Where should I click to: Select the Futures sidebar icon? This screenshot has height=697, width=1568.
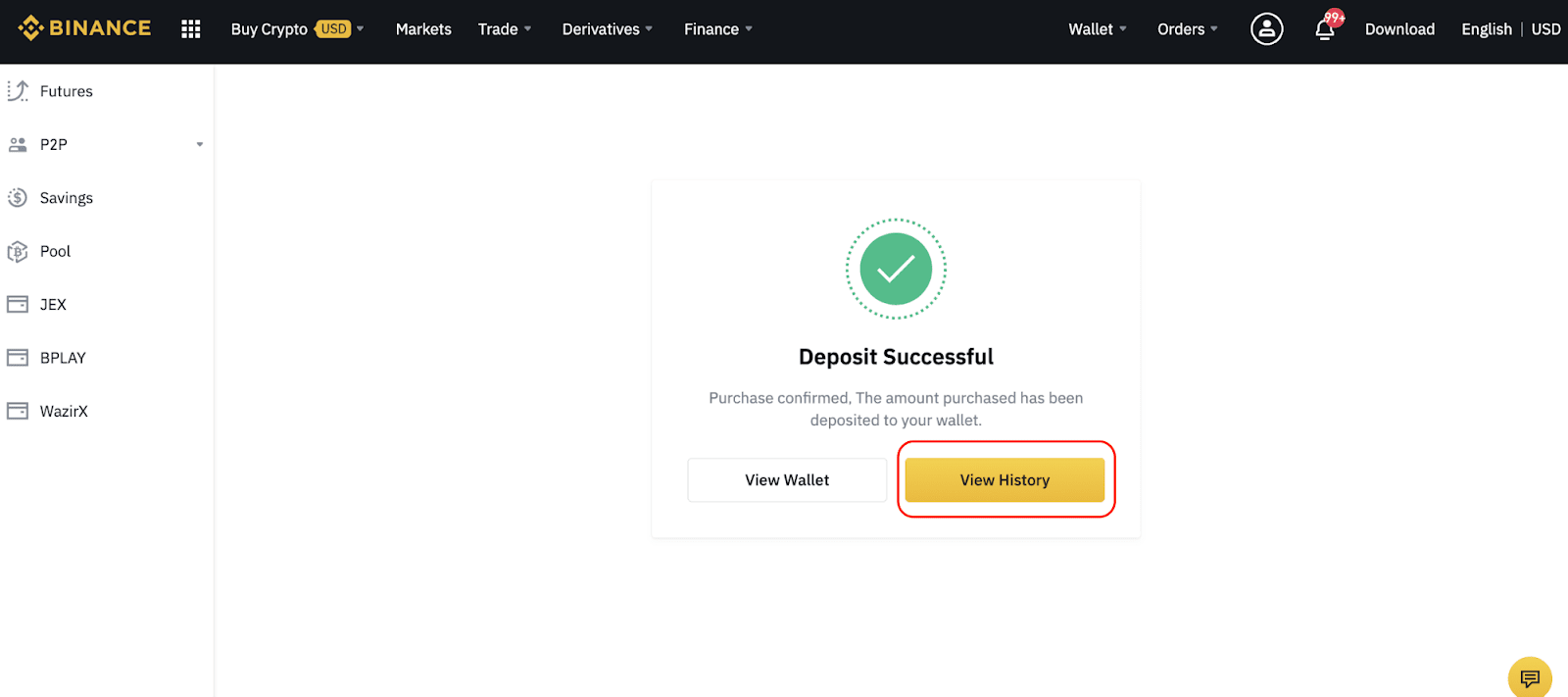pos(18,91)
